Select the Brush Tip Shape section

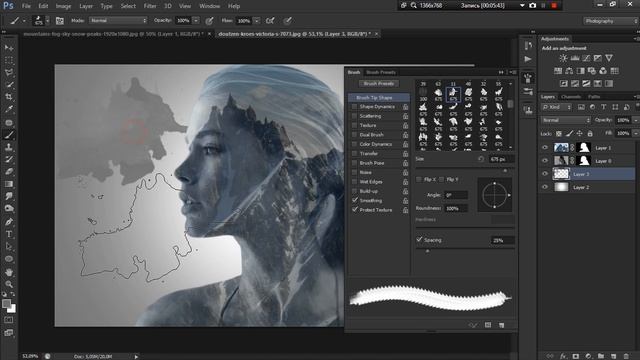(379, 98)
